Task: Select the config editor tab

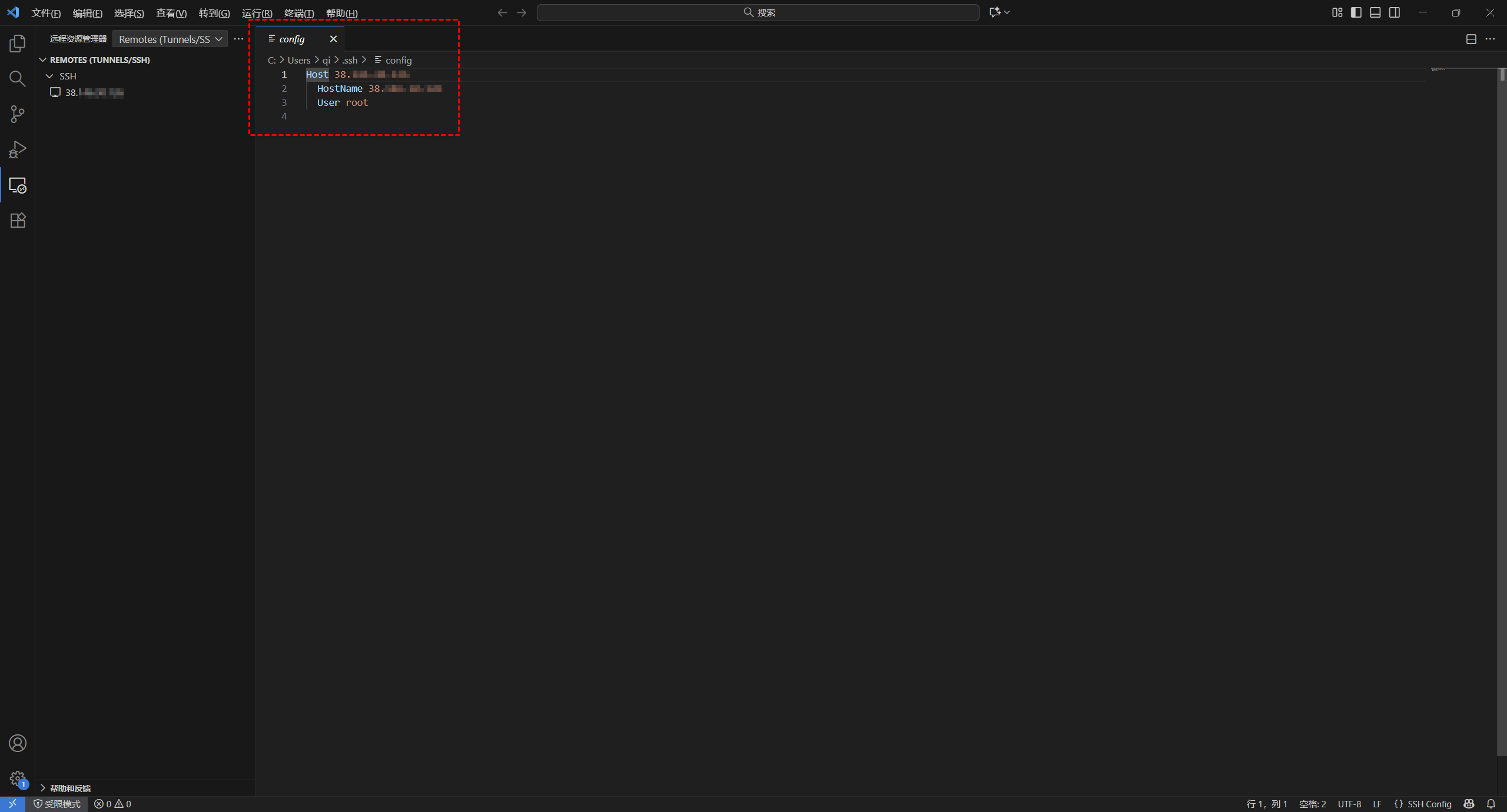Action: [x=292, y=39]
